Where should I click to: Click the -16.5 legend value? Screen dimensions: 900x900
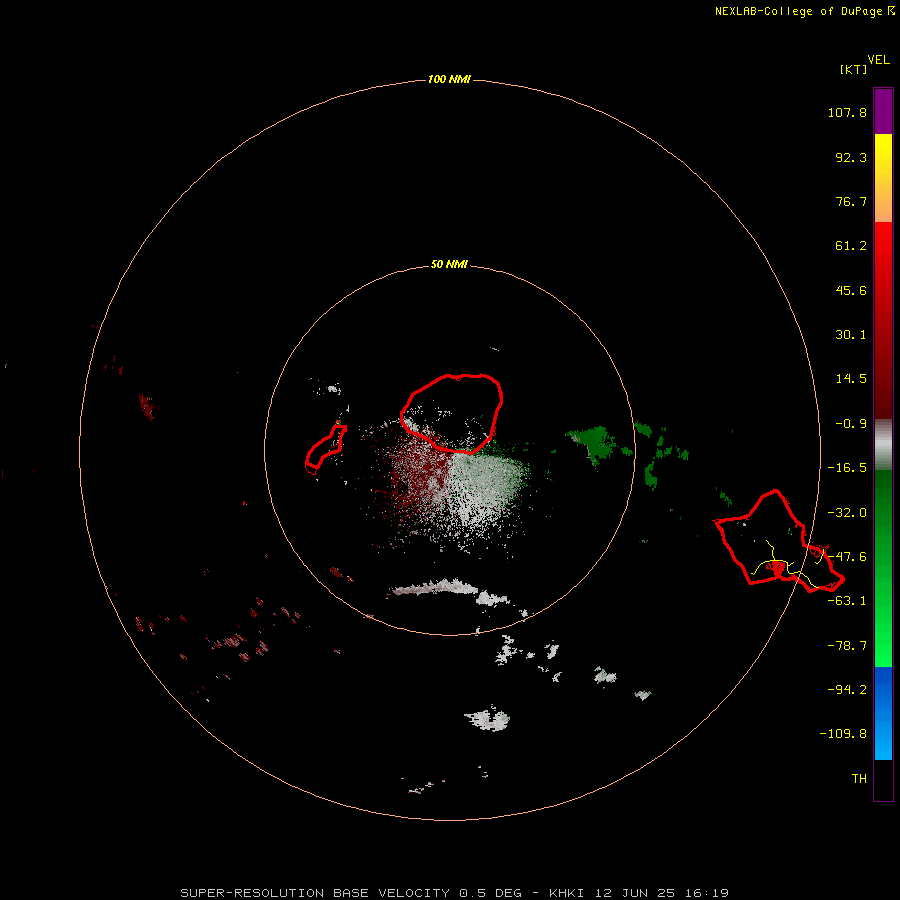(x=847, y=468)
